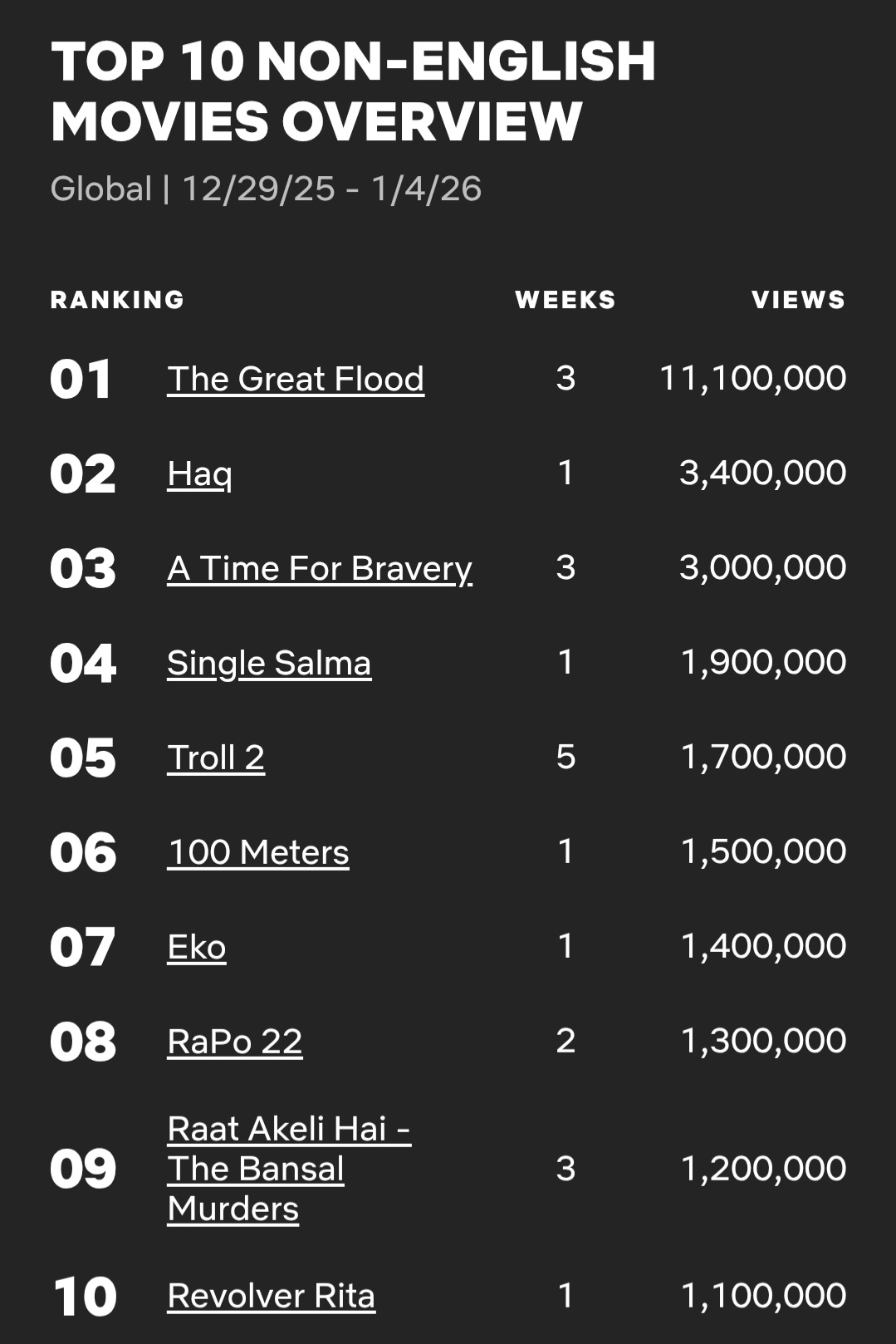The width and height of the screenshot is (896, 1344).
Task: Click the 100 Meters movie link
Action: [x=257, y=852]
